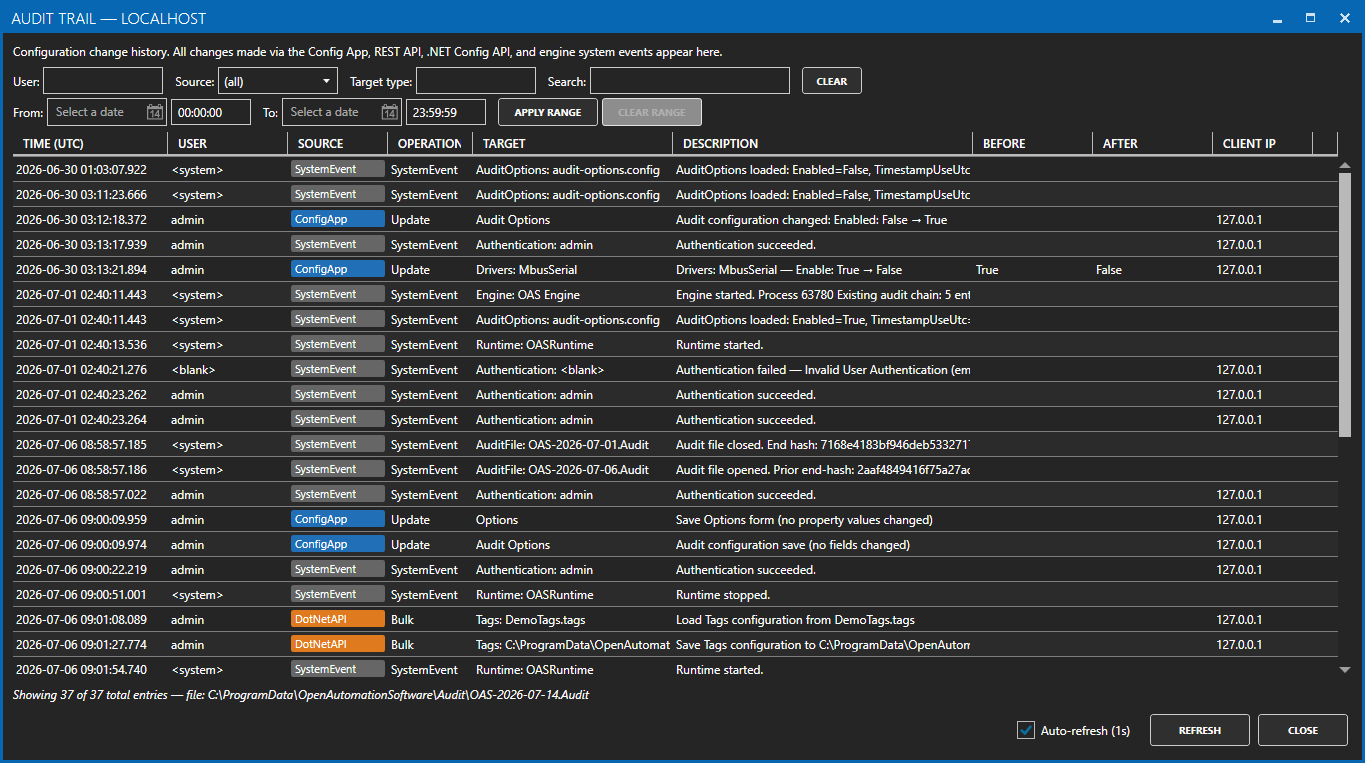Minimize the Audit Trail window

(x=1277, y=18)
